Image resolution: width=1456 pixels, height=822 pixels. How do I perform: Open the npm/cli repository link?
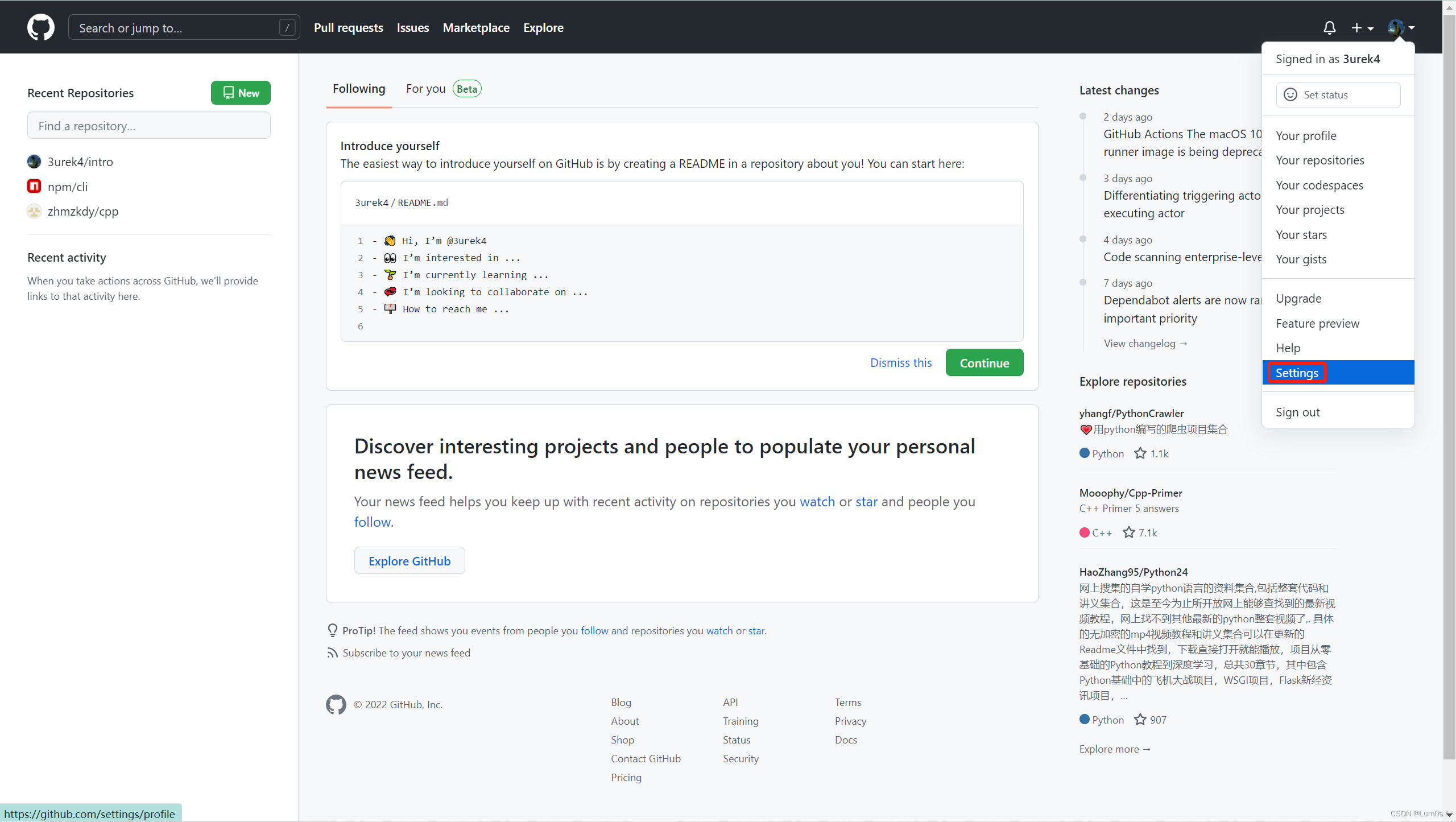point(68,187)
